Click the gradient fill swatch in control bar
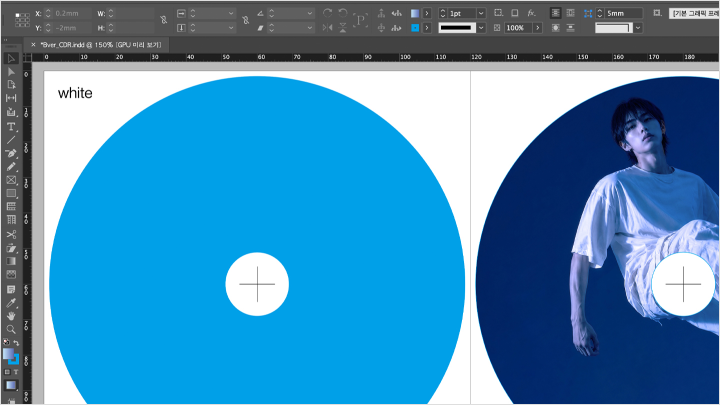 (x=415, y=13)
